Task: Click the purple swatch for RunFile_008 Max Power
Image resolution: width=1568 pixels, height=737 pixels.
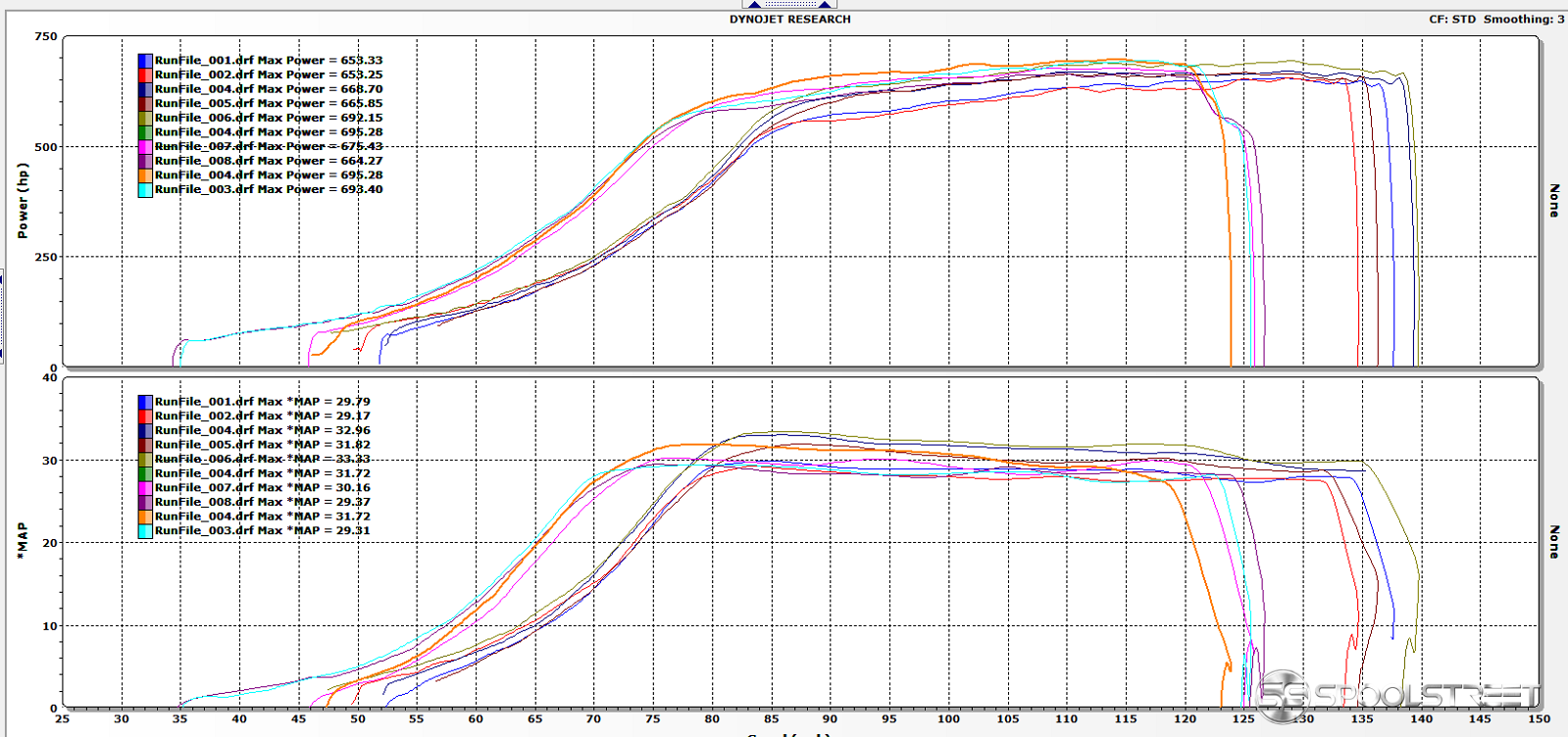Action: [145, 162]
